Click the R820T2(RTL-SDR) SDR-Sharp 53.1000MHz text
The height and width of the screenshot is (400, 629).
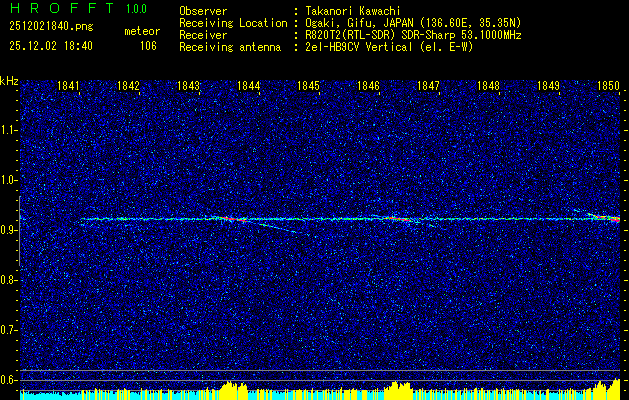(413, 35)
